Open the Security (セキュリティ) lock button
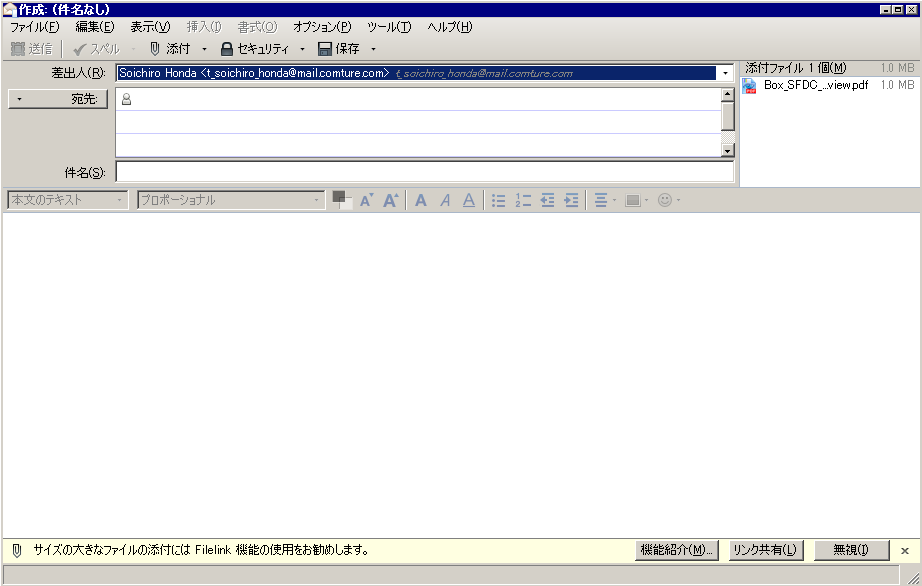This screenshot has width=922, height=586. (x=255, y=49)
